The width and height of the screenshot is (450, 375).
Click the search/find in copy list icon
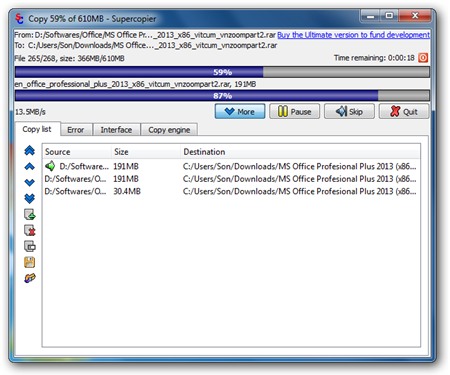click(30, 246)
